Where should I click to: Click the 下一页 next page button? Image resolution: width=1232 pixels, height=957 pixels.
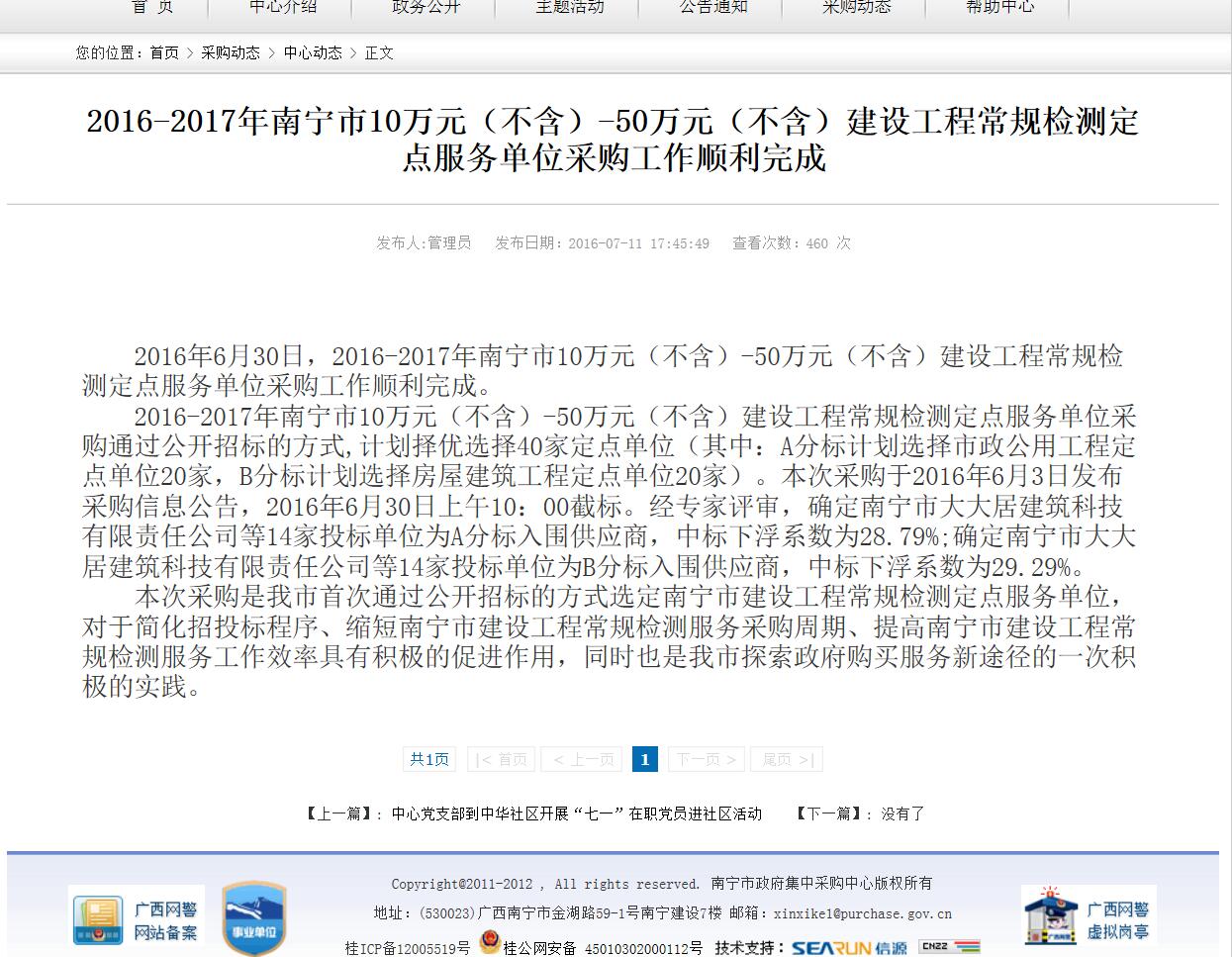tap(706, 759)
